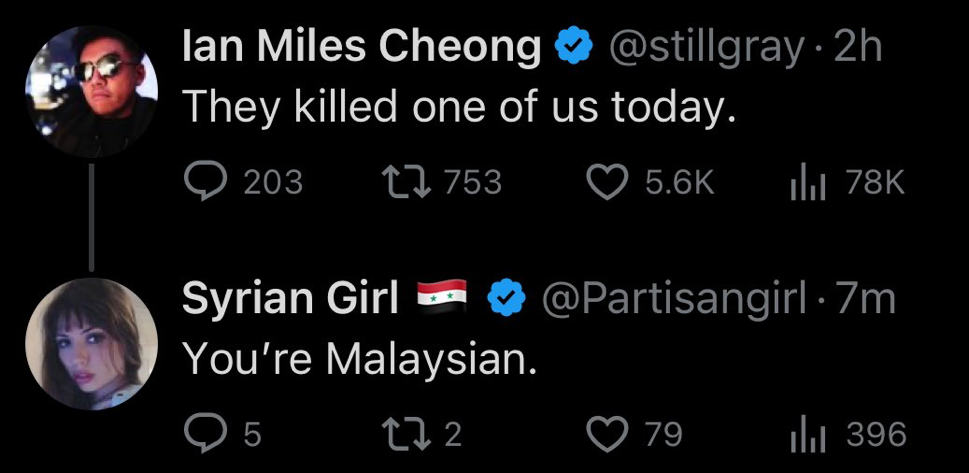Click the Ian Miles Cheong display name
The width and height of the screenshot is (969, 473).
coord(362,48)
